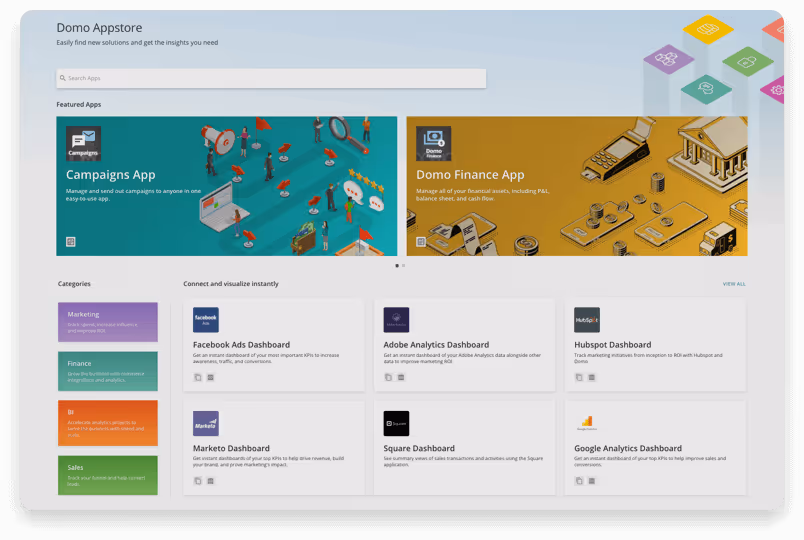Open the Marketo logo icon
The height and width of the screenshot is (540, 804).
[x=206, y=424]
